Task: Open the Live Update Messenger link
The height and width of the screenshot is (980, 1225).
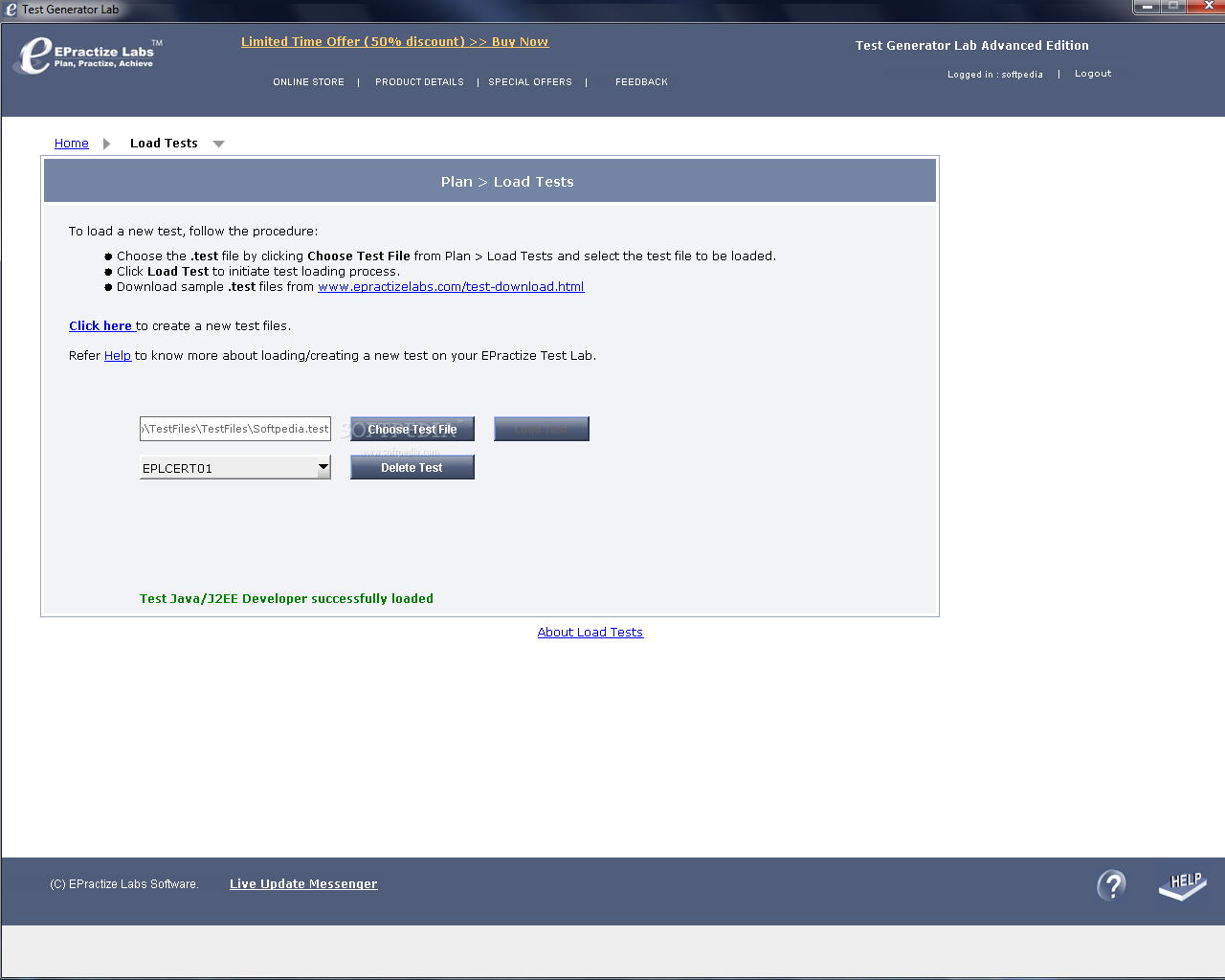Action: 303,884
